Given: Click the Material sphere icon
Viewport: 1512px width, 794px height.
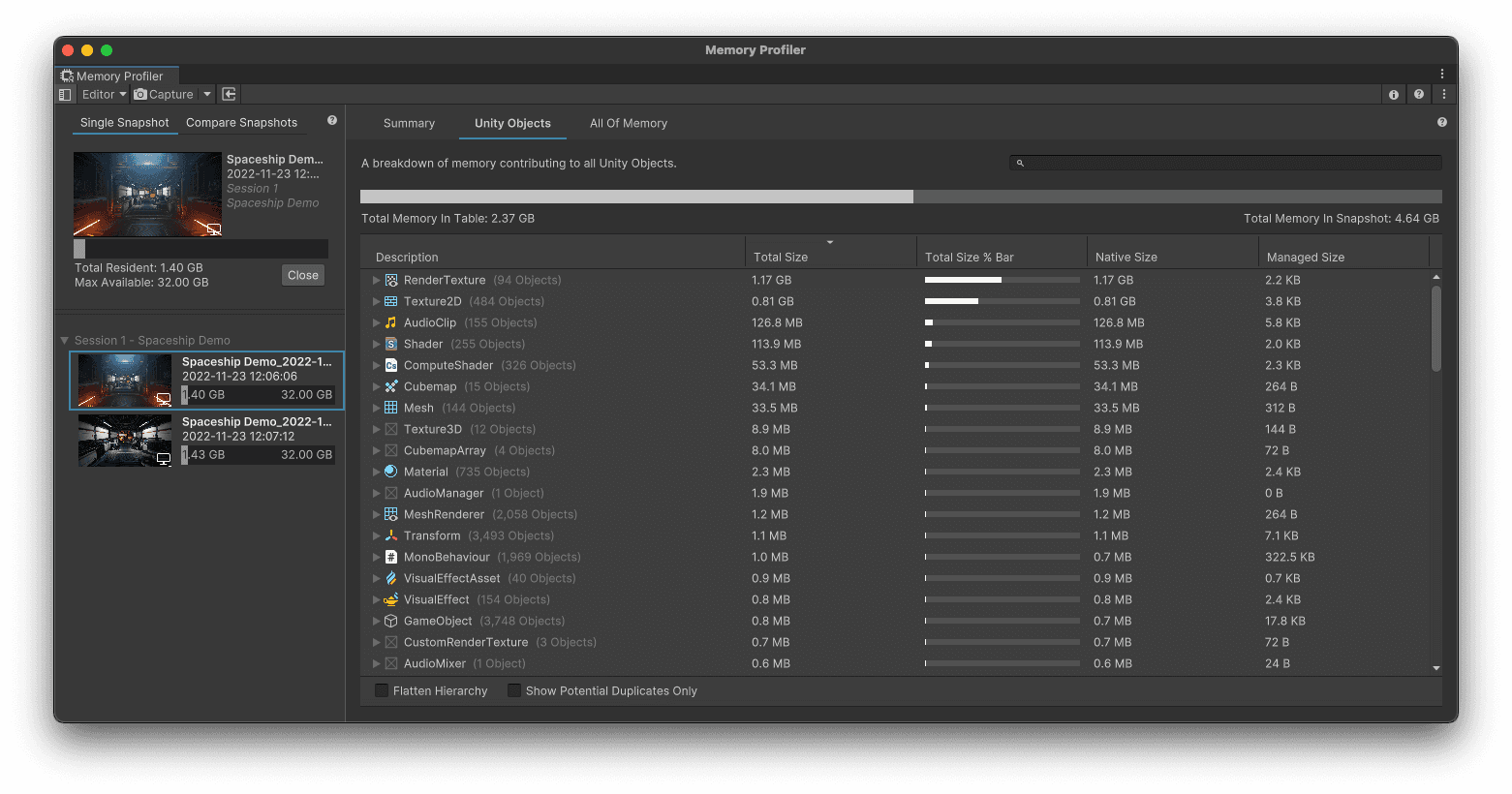Looking at the screenshot, I should [391, 472].
